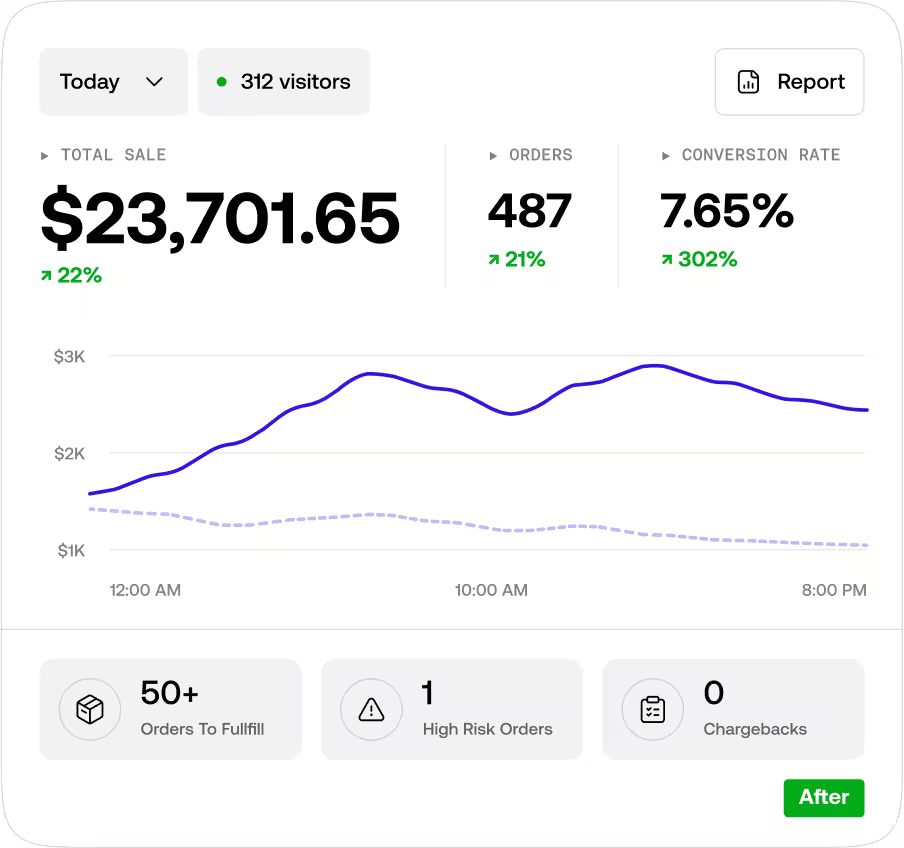Click the 8:00 PM time label
The image size is (904, 848).
[834, 590]
